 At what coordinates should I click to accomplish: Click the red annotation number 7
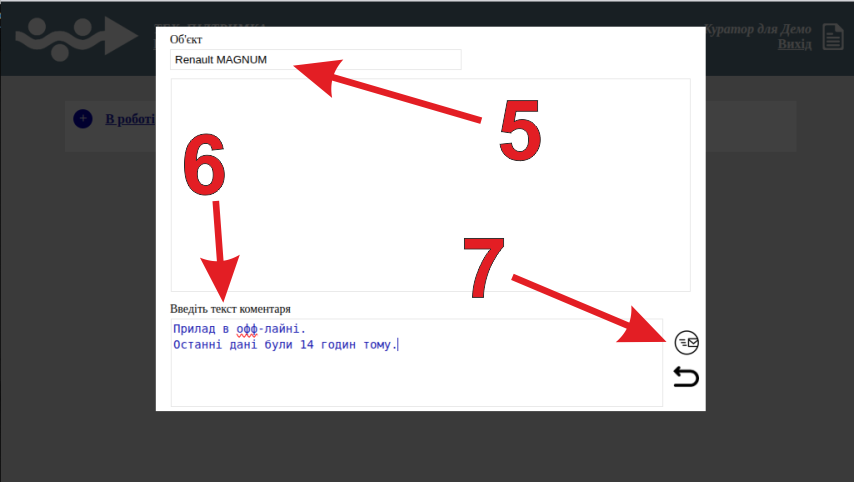click(x=487, y=269)
